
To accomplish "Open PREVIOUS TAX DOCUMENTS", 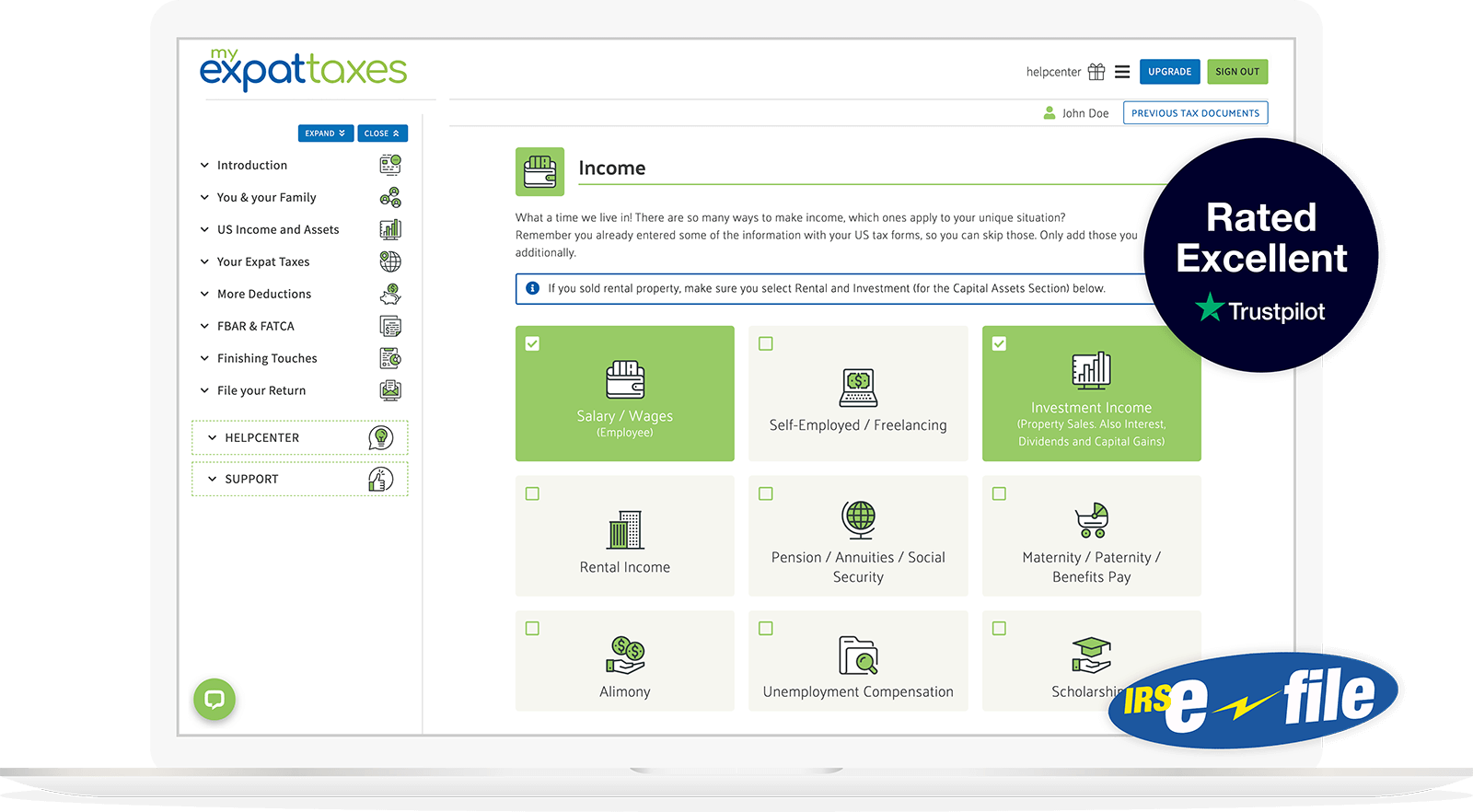I will (1196, 113).
